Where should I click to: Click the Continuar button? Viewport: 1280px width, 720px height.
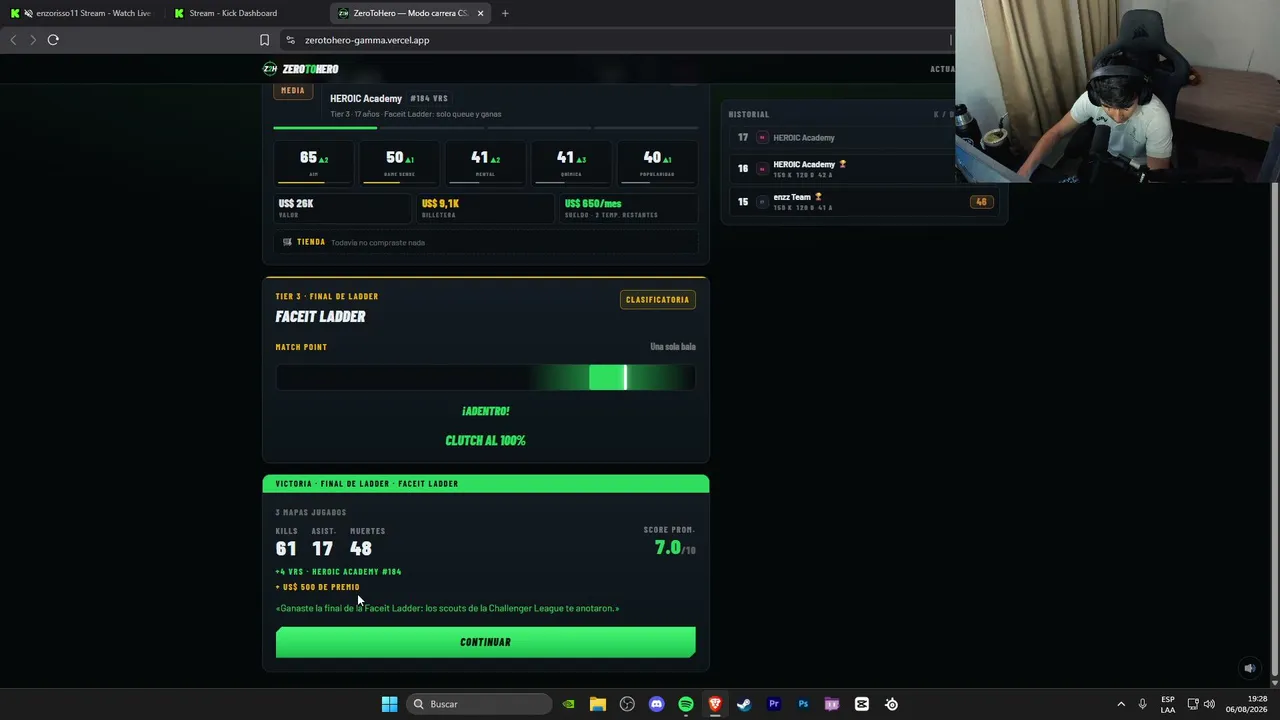pyautogui.click(x=485, y=642)
